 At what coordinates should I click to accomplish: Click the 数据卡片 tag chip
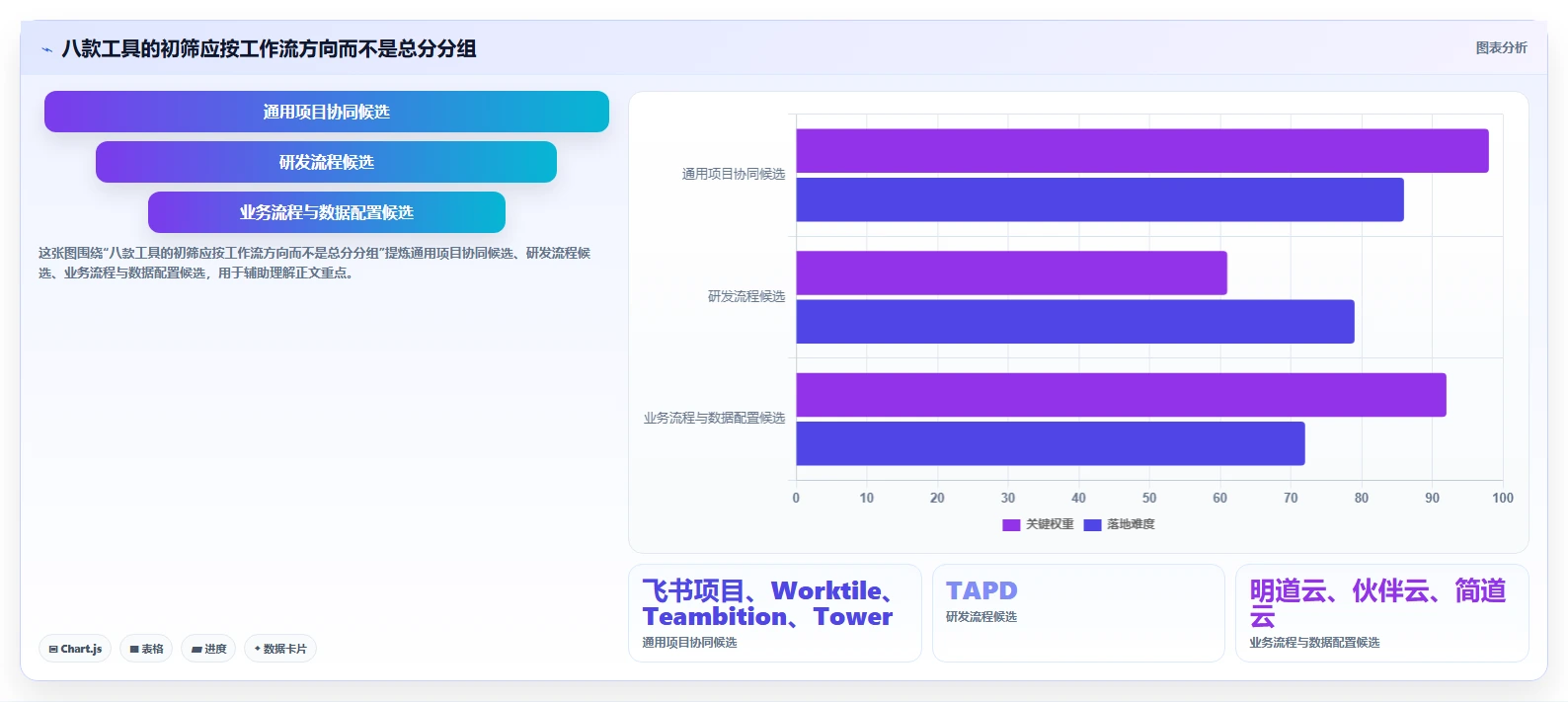pyautogui.click(x=280, y=649)
